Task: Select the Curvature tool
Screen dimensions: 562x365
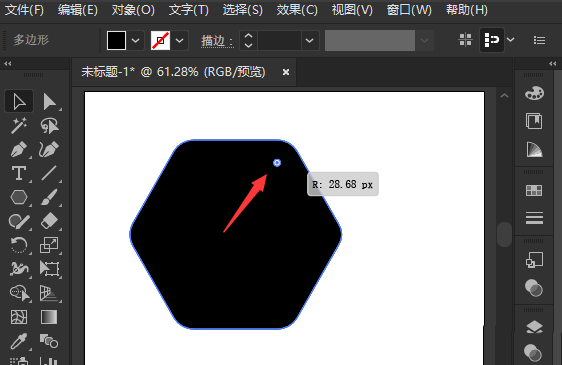Action: coord(49,150)
